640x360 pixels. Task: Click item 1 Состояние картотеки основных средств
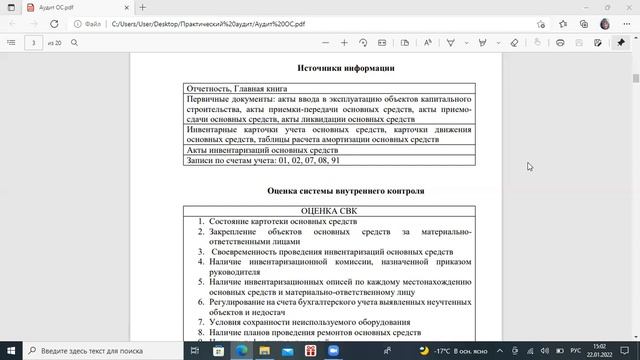point(283,221)
